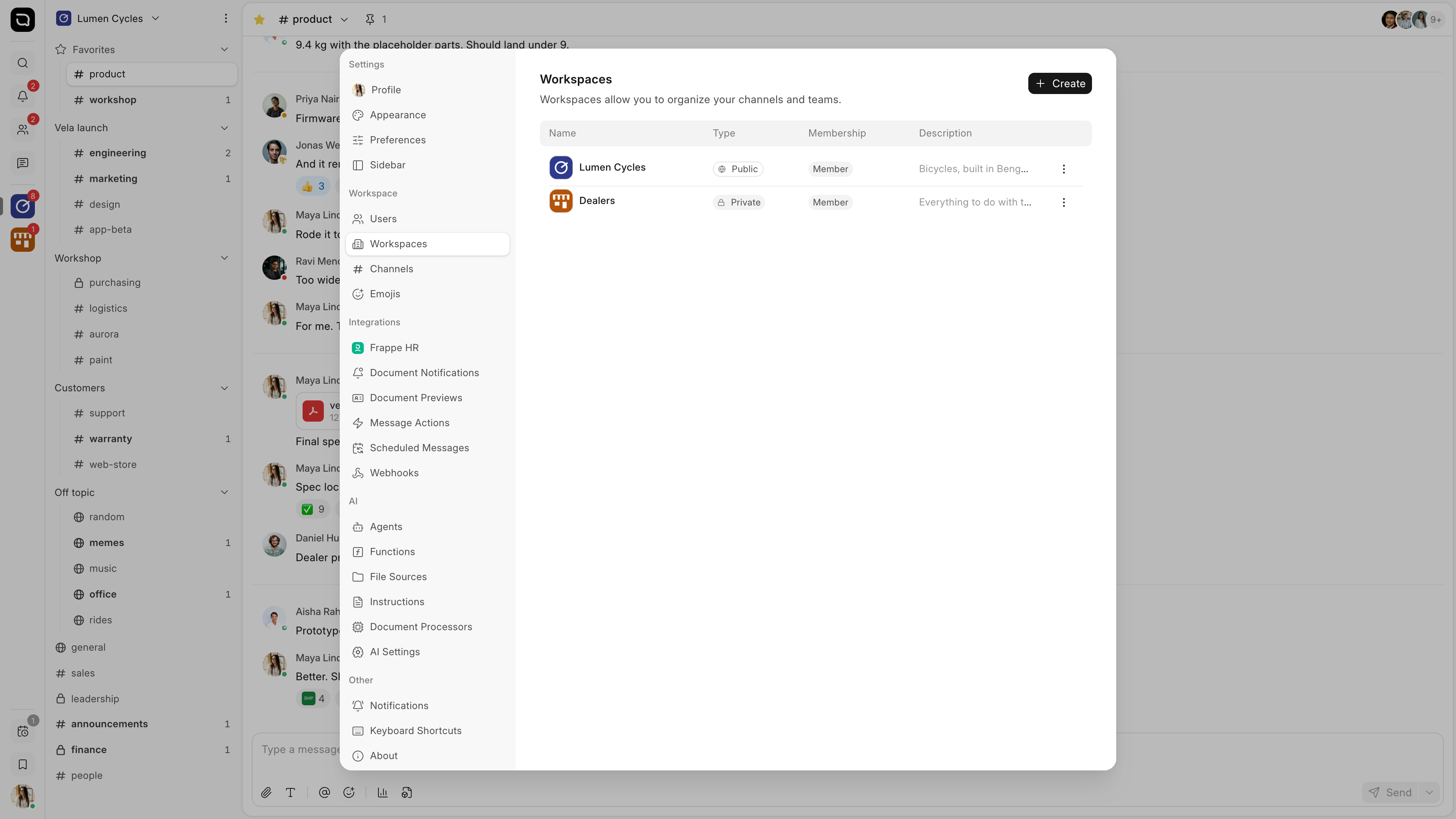Image resolution: width=1456 pixels, height=819 pixels.
Task: Click the pinned messages pin icon
Action: point(370,20)
